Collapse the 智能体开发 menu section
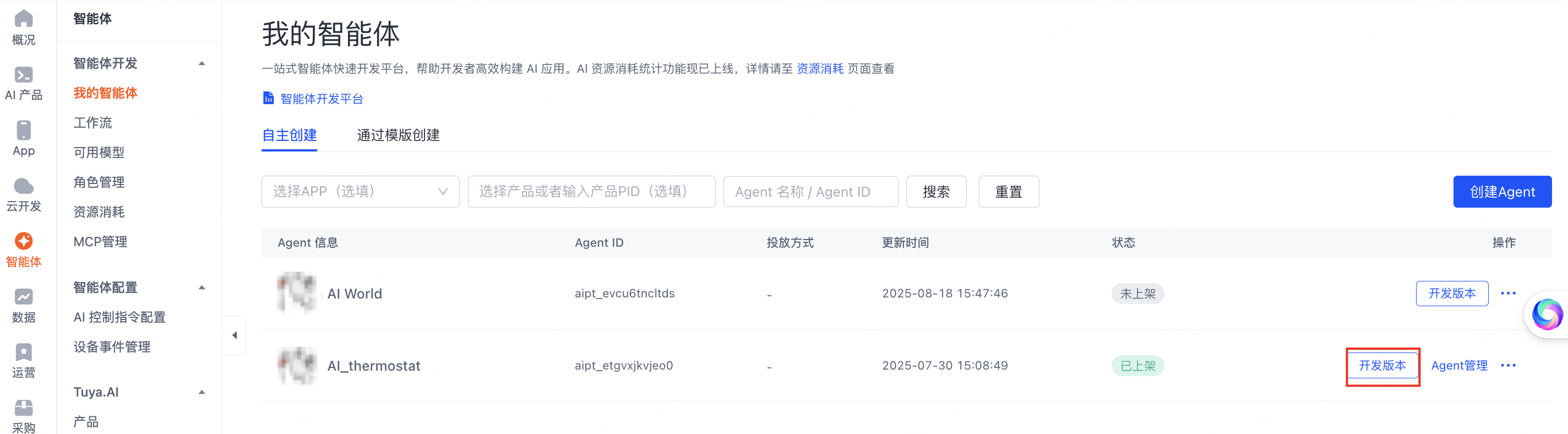Image resolution: width=1568 pixels, height=434 pixels. click(202, 63)
